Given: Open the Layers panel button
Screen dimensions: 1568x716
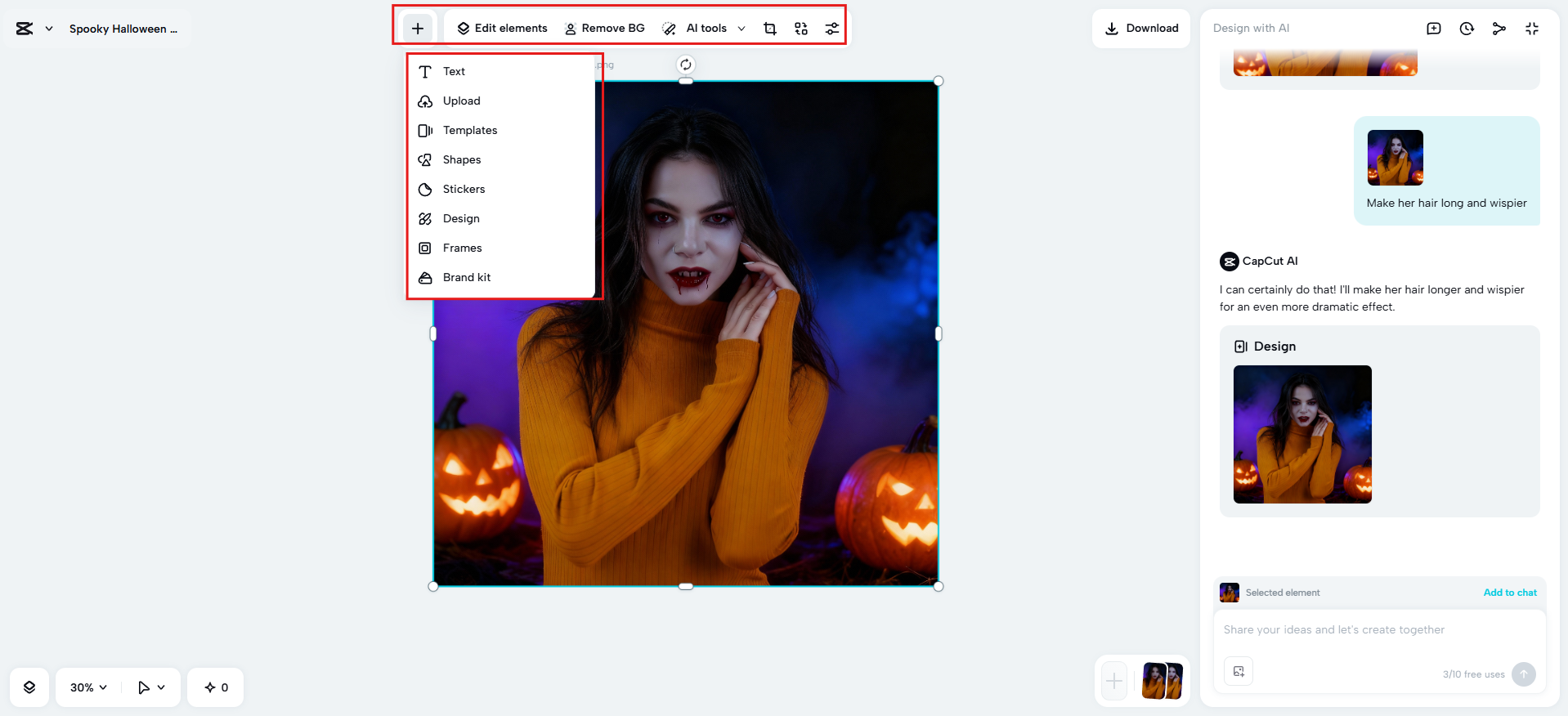Looking at the screenshot, I should tap(29, 687).
